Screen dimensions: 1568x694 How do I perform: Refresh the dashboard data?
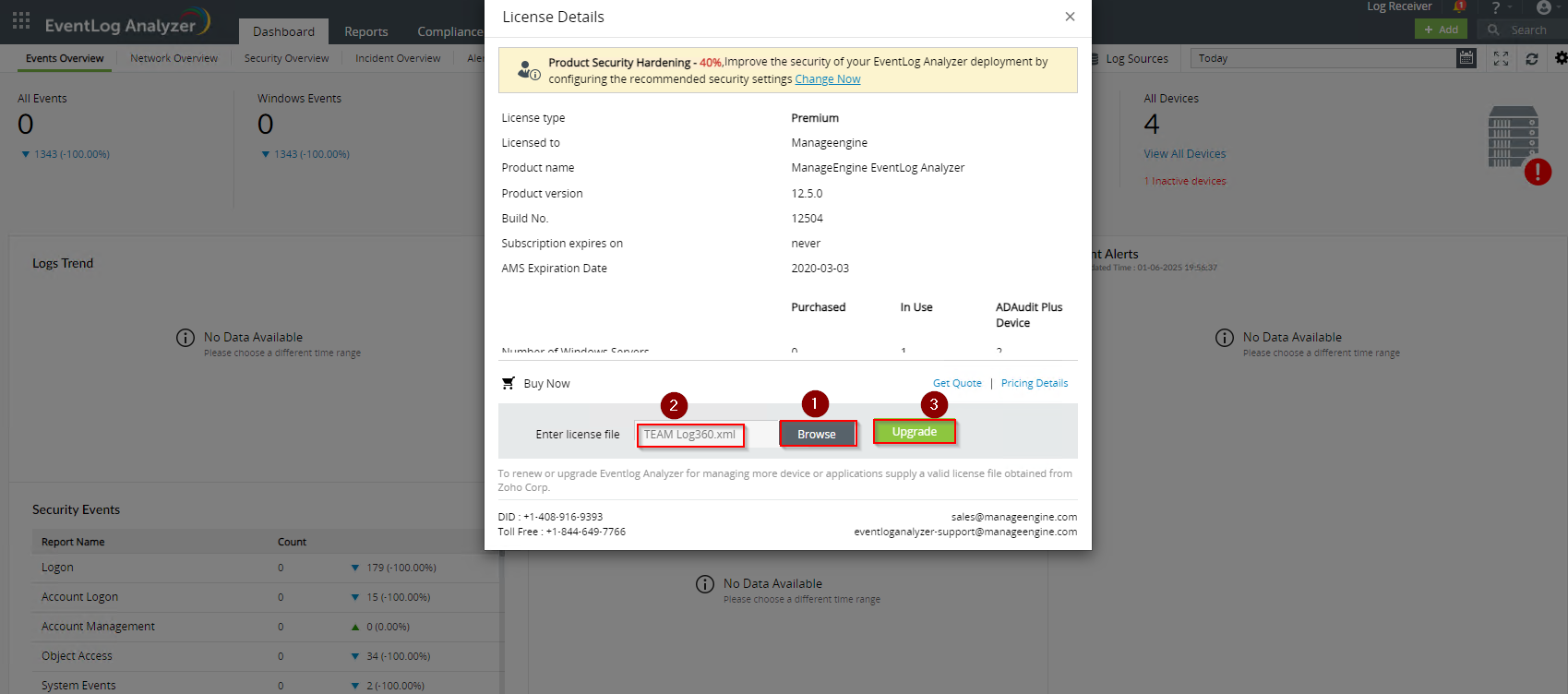1532,58
